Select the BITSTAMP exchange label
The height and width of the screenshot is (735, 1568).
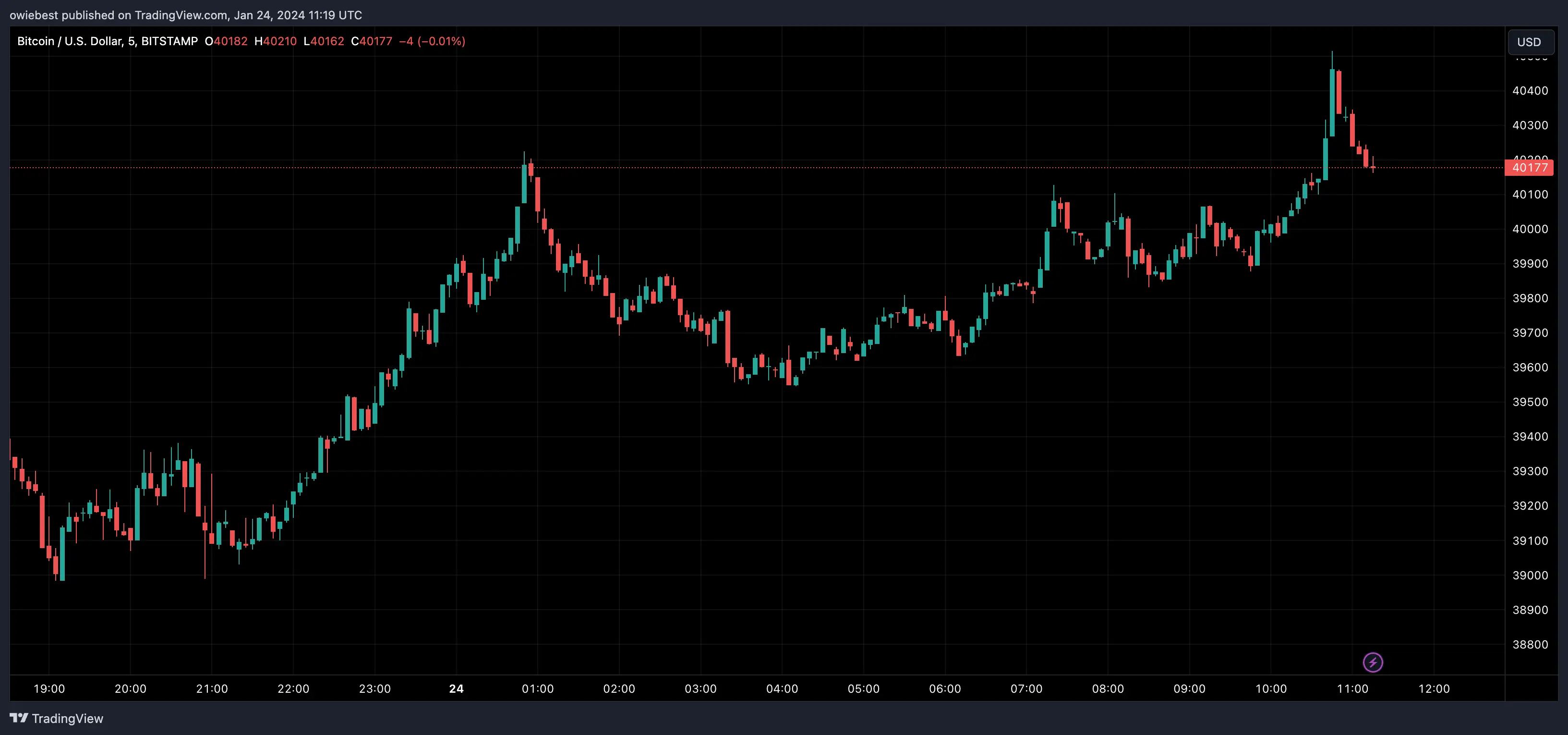click(x=171, y=41)
